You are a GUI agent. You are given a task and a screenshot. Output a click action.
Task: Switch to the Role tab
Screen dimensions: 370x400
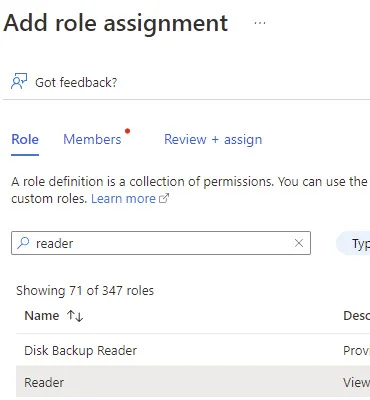25,139
